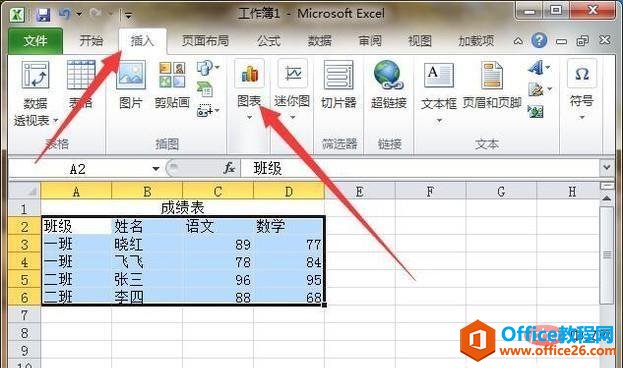Click the vertical scrollbar thumb
The height and width of the screenshot is (368, 623).
pyautogui.click(x=607, y=255)
